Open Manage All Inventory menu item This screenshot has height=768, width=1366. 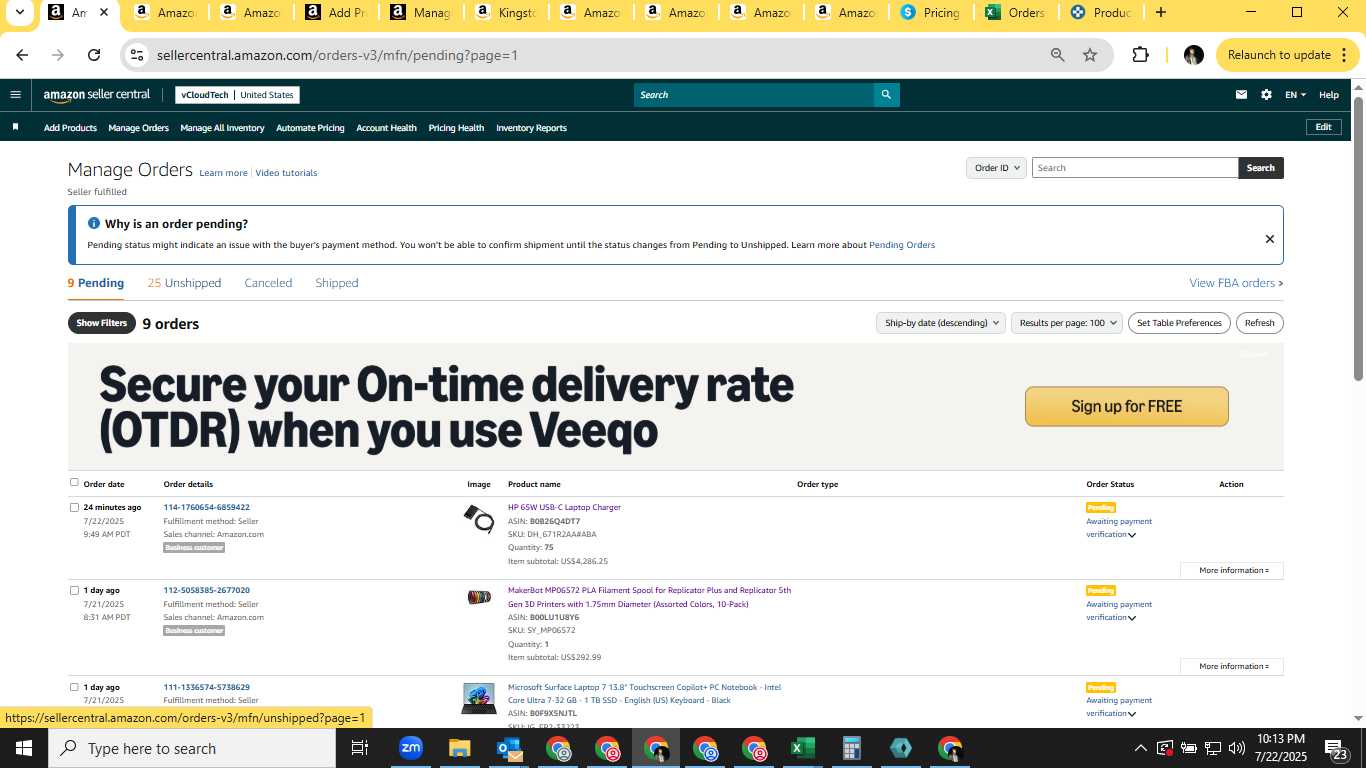click(x=222, y=128)
